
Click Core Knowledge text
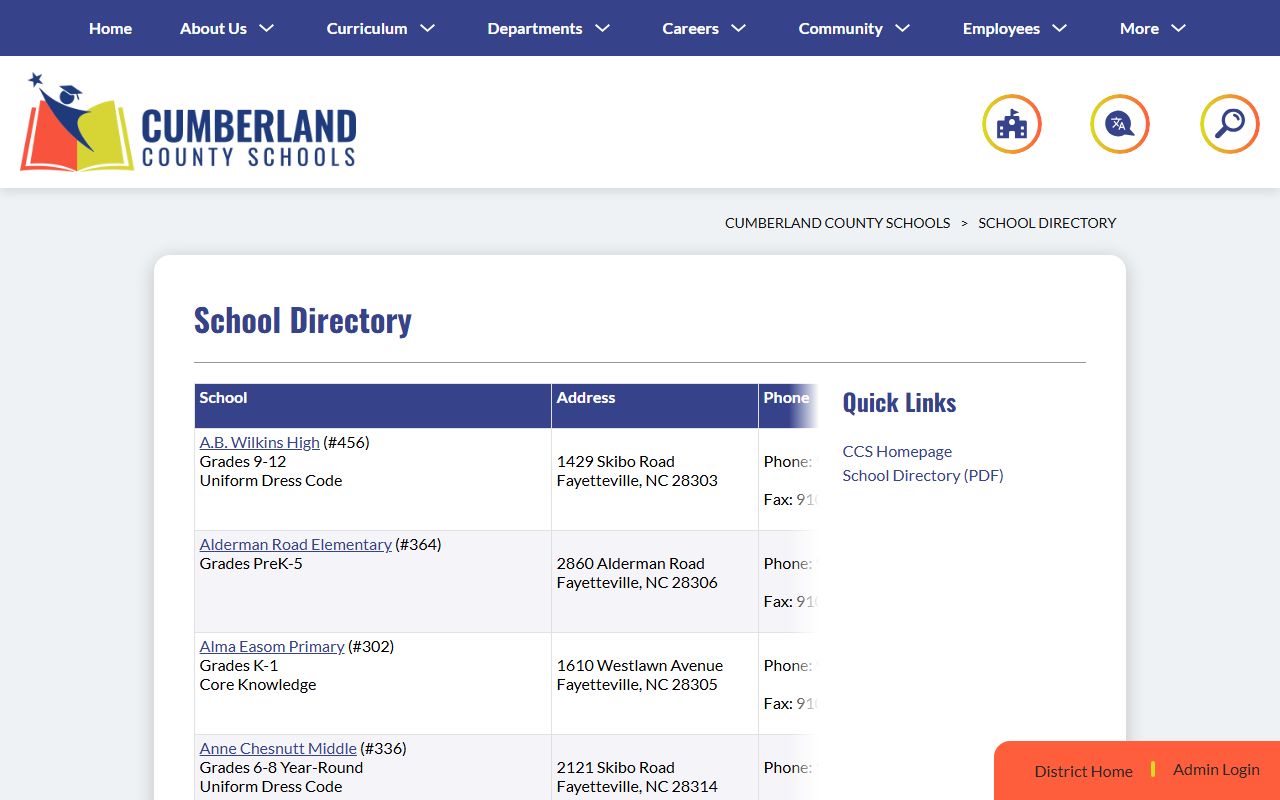coord(258,684)
